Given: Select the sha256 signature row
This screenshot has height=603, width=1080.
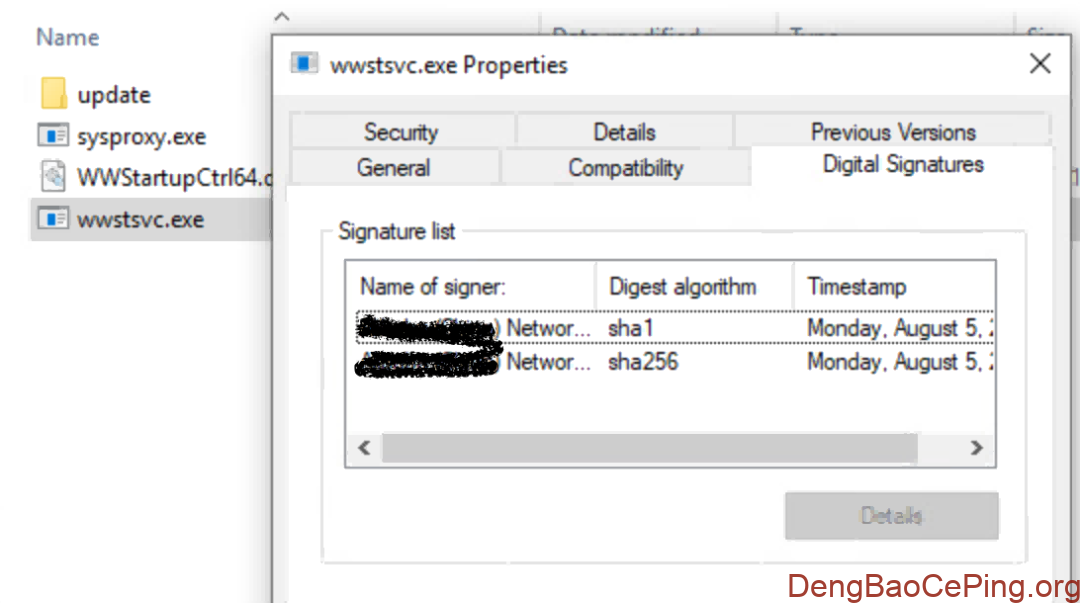Looking at the screenshot, I should tap(642, 362).
